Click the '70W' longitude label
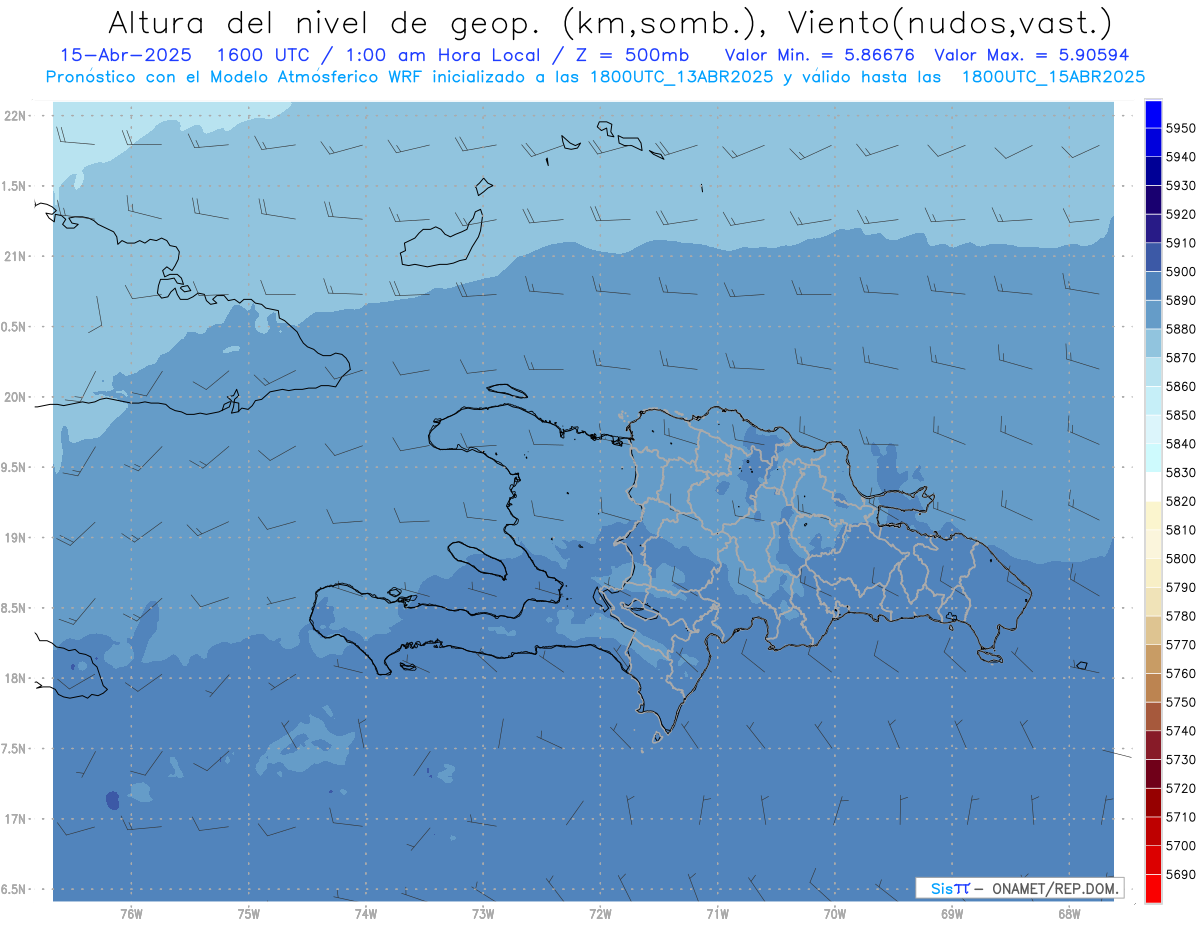Viewport: 1200px width, 927px height. coord(834,914)
